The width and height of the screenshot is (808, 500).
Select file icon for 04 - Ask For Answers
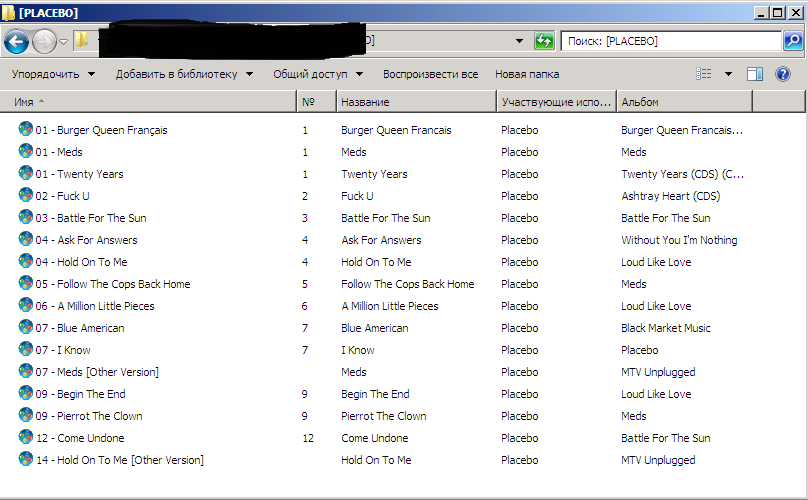(25, 239)
